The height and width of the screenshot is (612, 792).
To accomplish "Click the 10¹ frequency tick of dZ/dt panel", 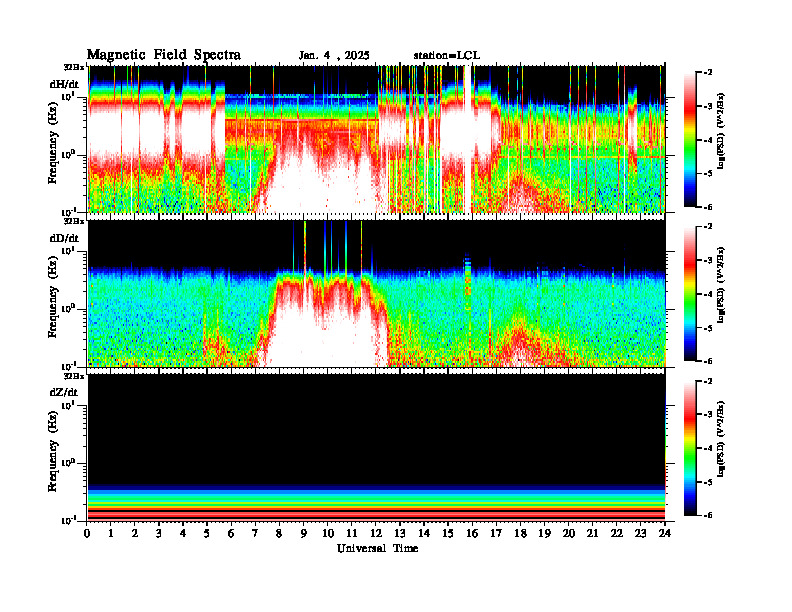I will (69, 404).
